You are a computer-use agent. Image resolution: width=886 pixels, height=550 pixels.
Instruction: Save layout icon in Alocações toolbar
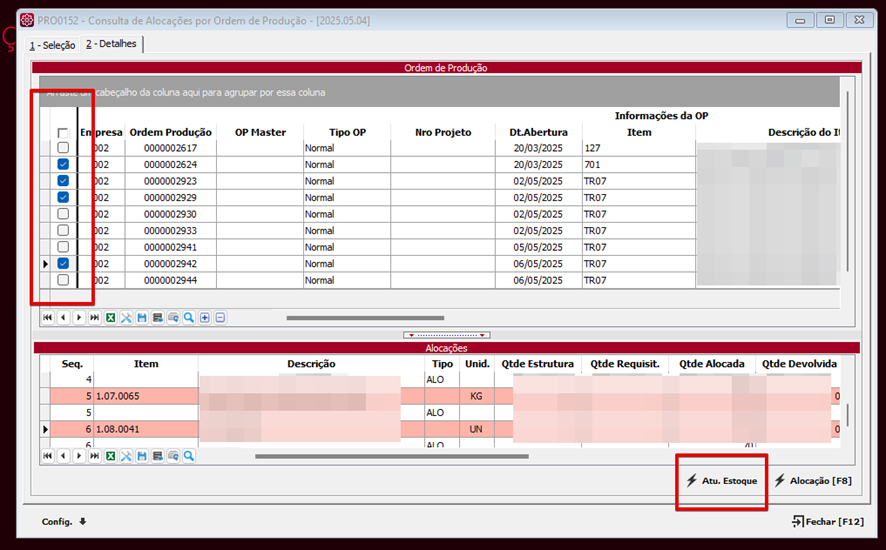click(x=142, y=456)
